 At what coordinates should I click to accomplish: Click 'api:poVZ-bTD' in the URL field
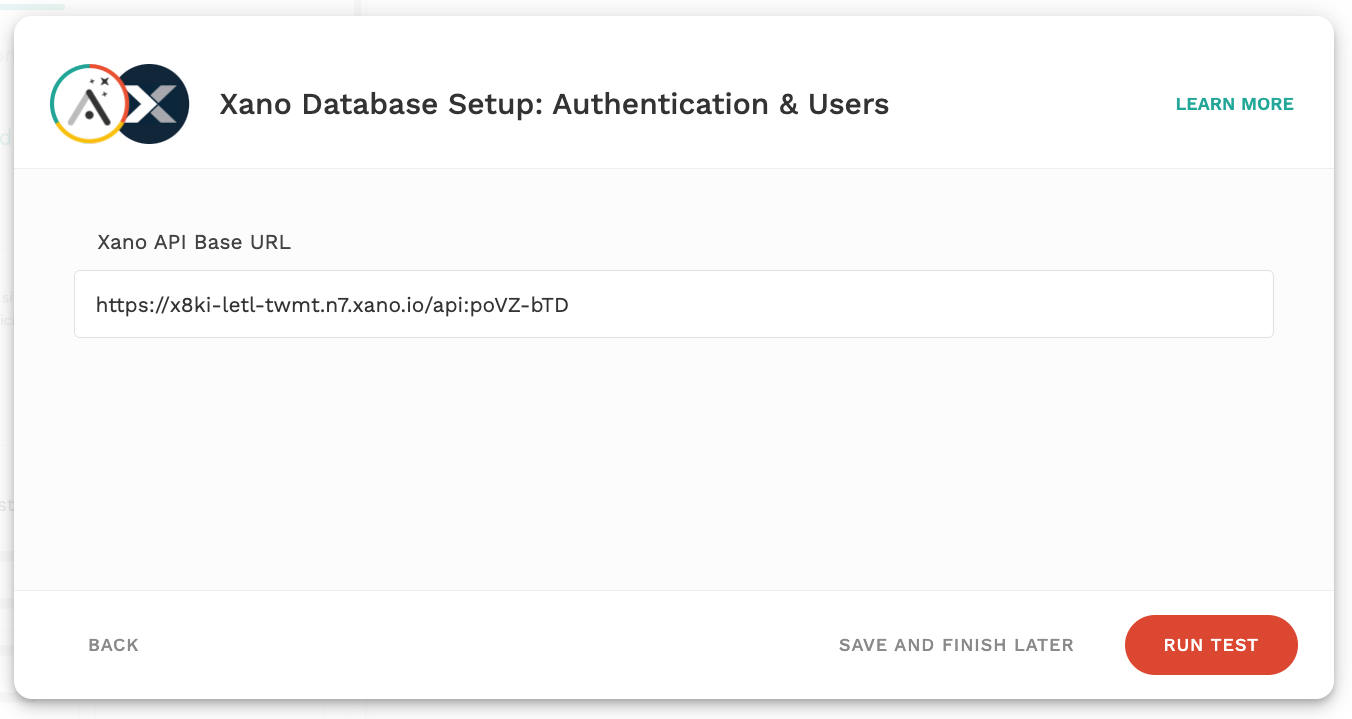click(502, 305)
